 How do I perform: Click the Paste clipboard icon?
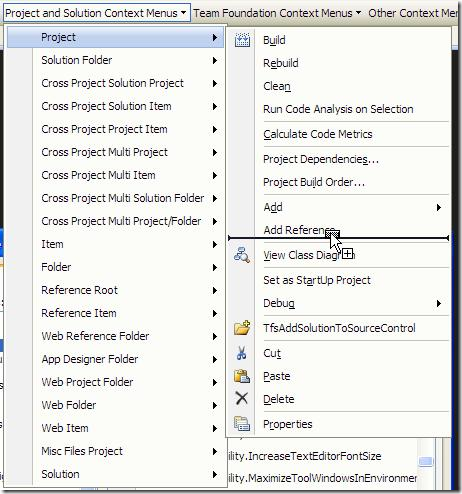(x=242, y=376)
